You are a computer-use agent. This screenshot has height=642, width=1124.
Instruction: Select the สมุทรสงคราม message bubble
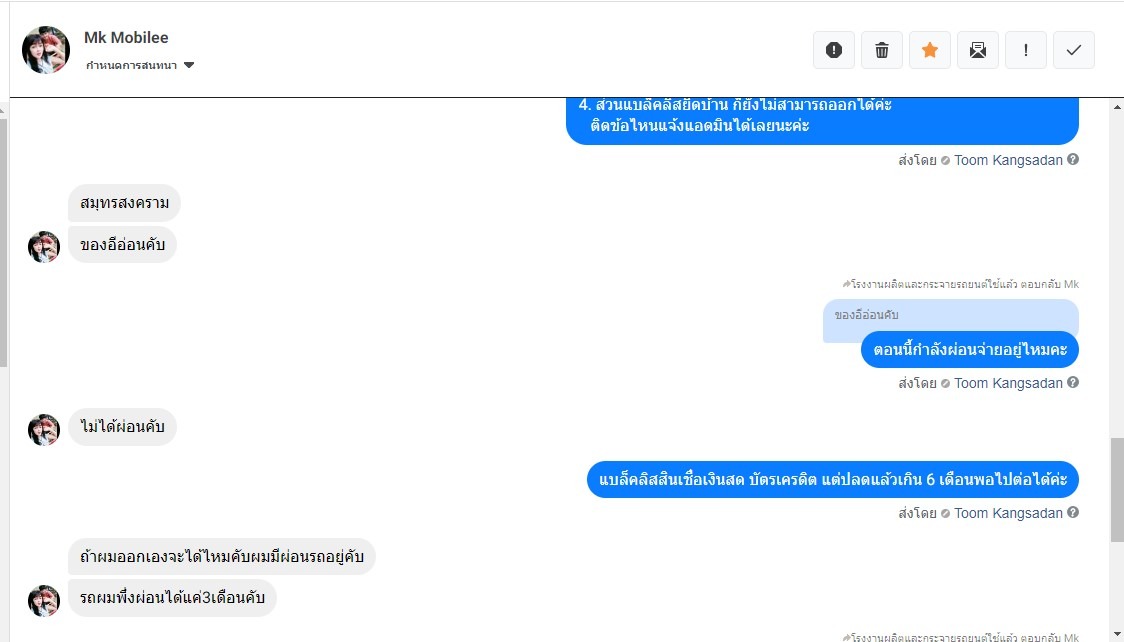pos(125,203)
